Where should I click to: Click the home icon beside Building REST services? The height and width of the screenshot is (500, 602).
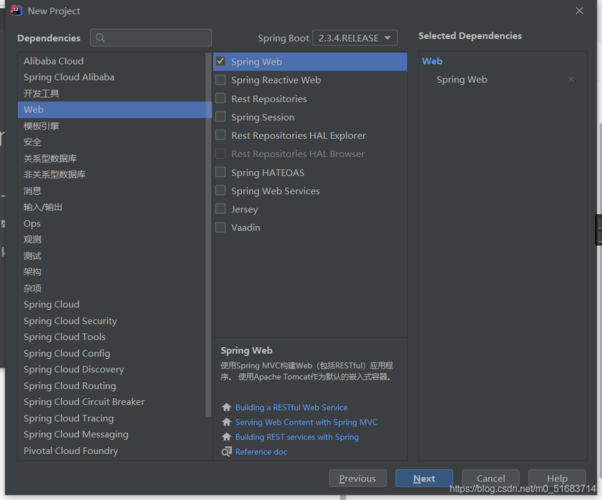click(227, 437)
